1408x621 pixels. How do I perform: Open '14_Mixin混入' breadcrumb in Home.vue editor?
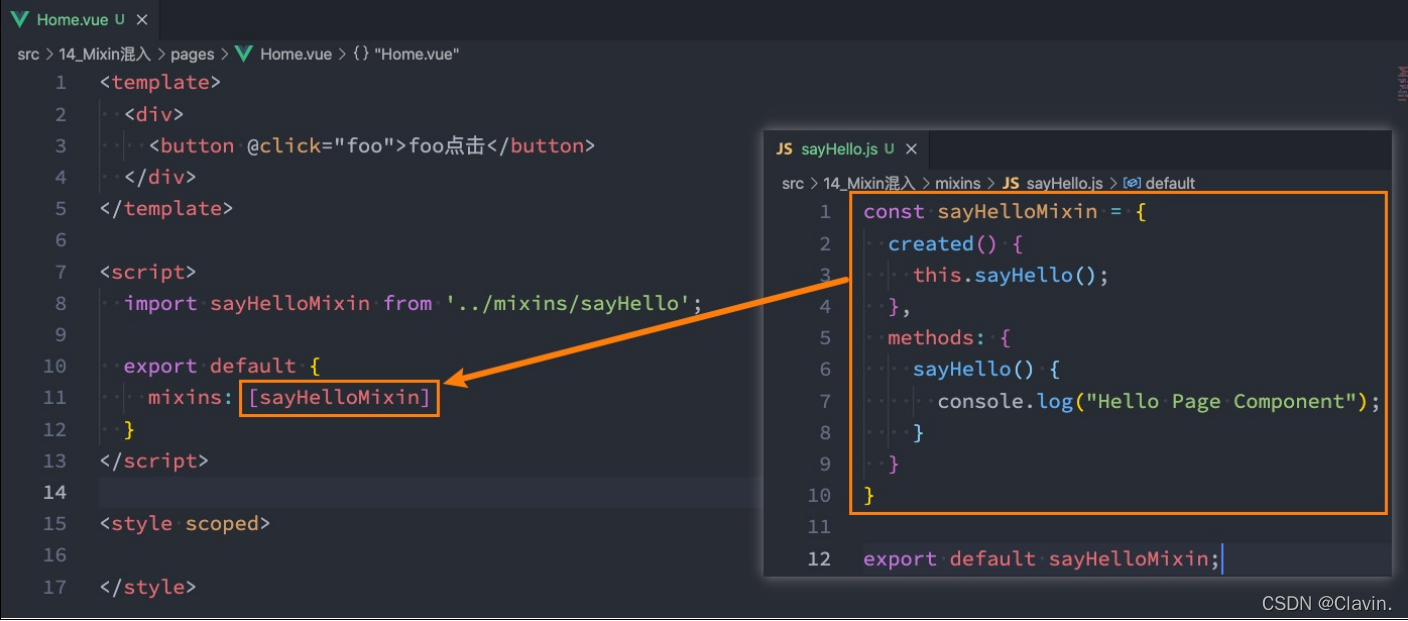(x=104, y=54)
